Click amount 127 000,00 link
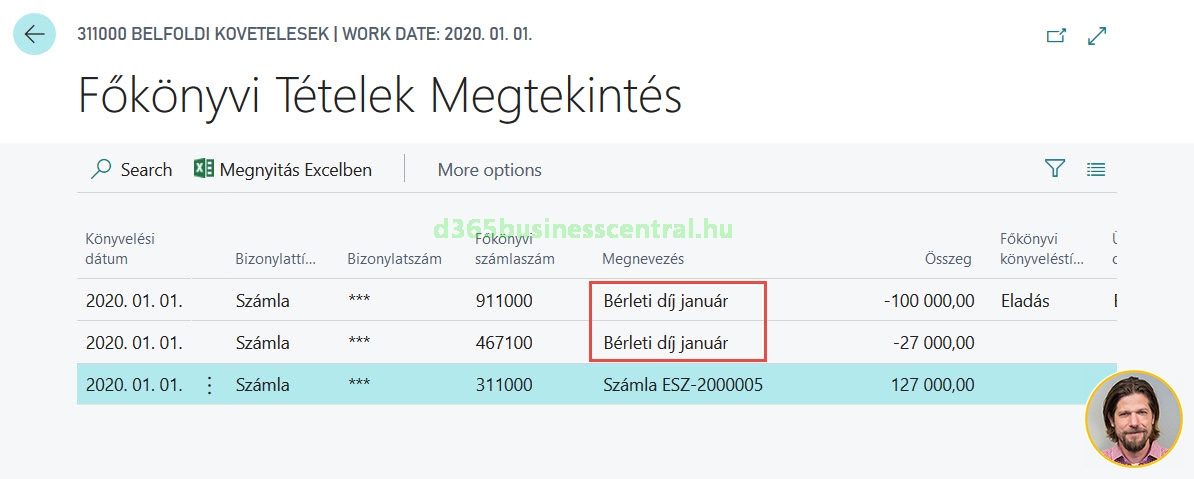 932,385
